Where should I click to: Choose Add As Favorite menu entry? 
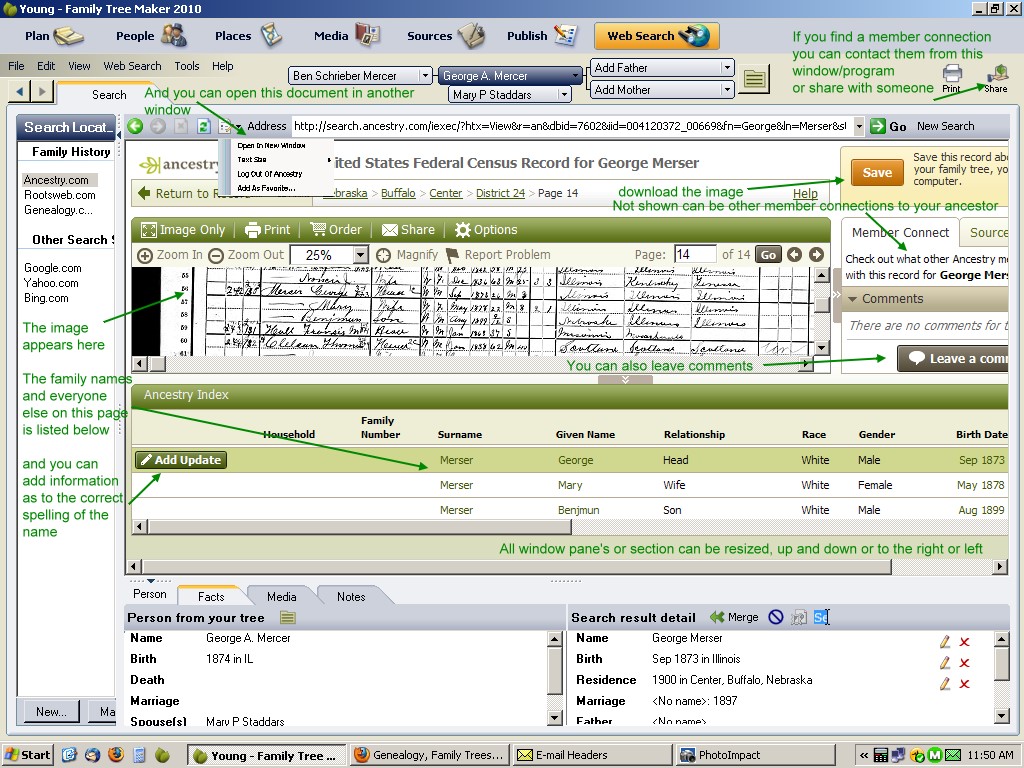point(266,188)
